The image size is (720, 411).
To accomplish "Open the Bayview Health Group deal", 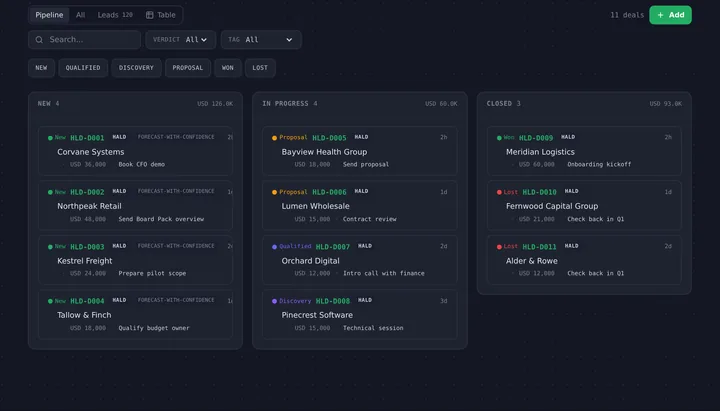I will (360, 151).
